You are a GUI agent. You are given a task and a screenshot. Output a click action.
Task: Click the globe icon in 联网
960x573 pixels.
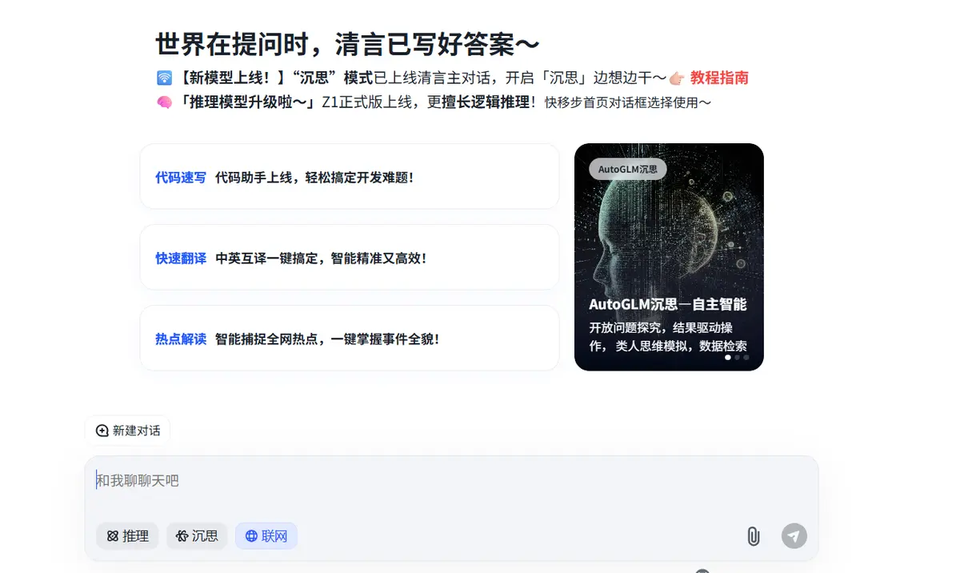[251, 536]
